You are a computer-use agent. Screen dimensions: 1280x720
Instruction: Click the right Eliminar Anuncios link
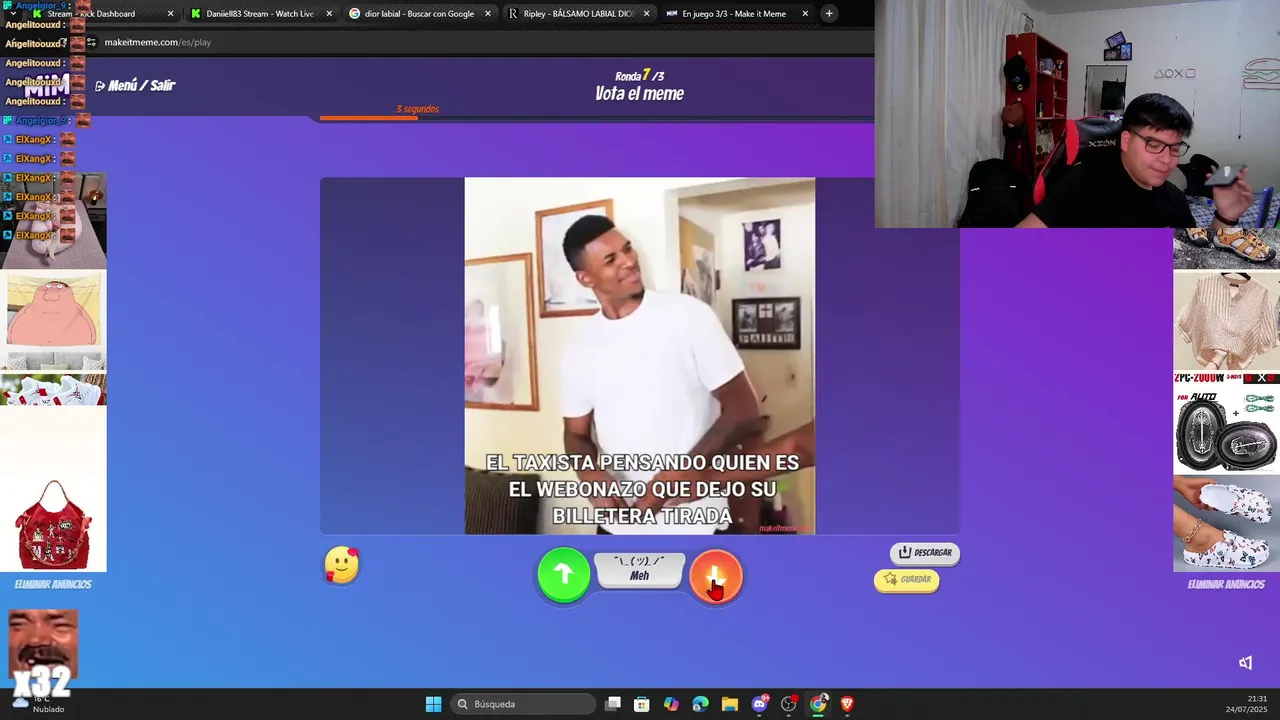[1226, 584]
